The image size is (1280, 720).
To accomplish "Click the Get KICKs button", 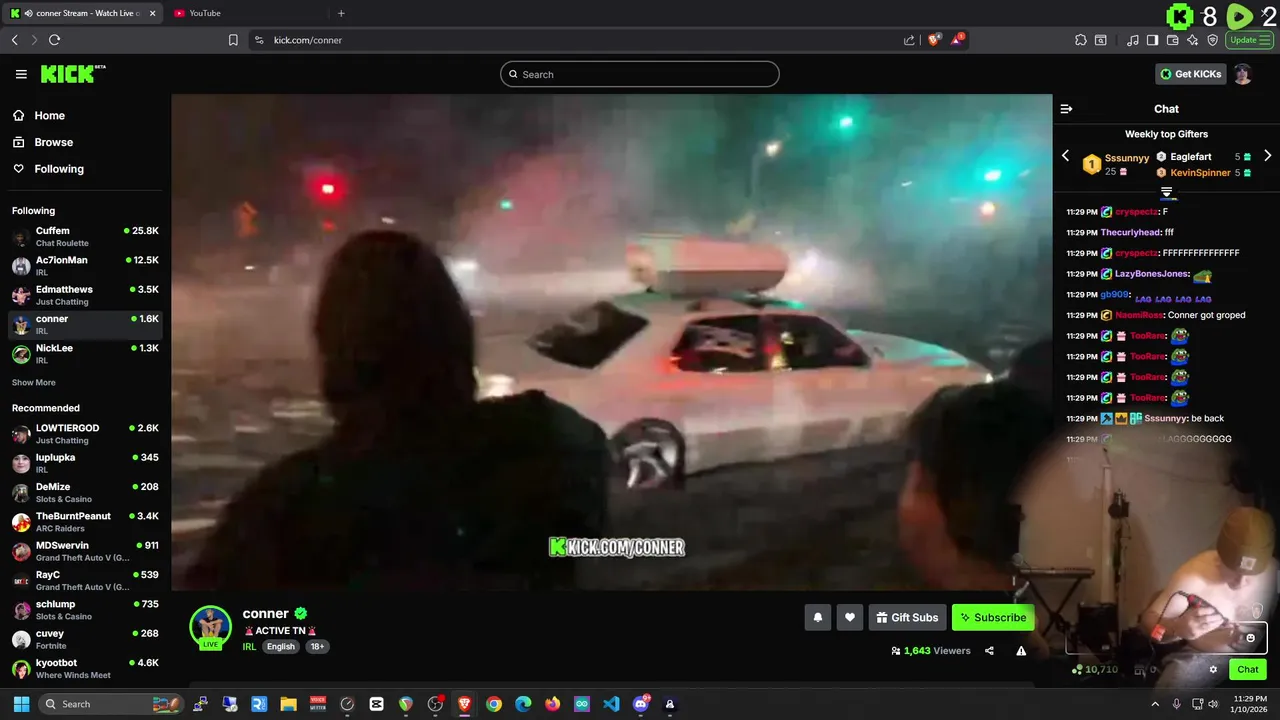I will click(x=1190, y=74).
